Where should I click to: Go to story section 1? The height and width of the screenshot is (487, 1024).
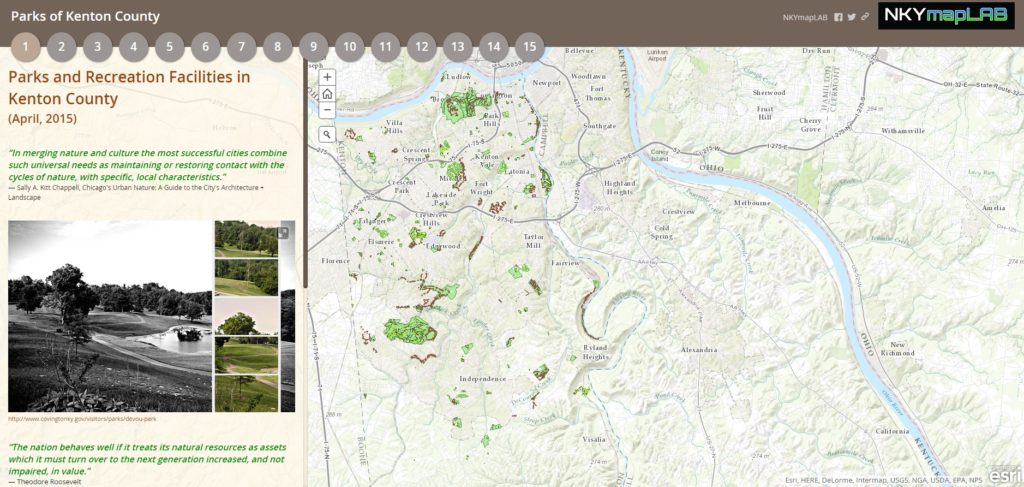point(25,47)
